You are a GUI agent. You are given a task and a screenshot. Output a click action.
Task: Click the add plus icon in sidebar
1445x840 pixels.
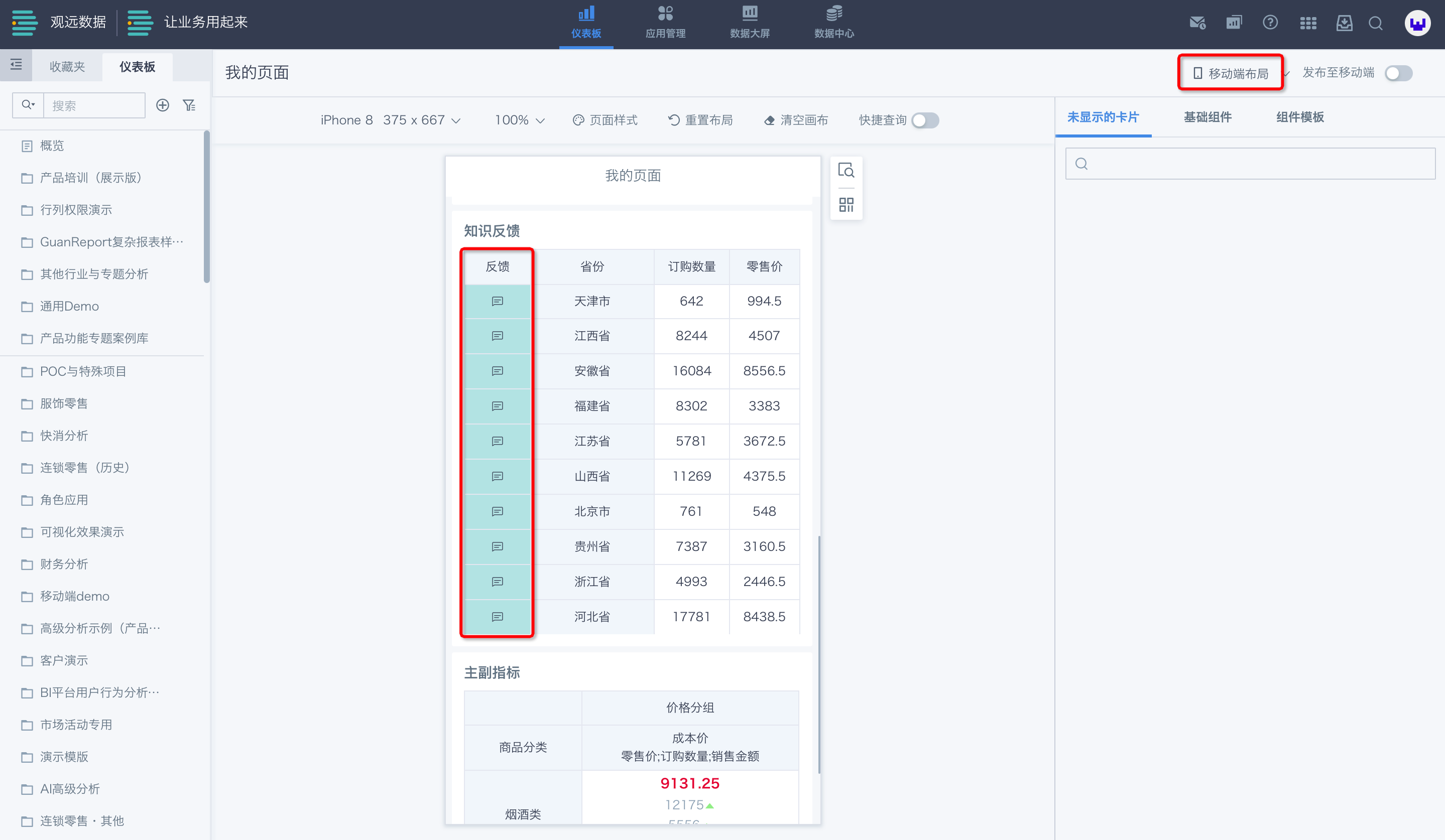point(163,105)
